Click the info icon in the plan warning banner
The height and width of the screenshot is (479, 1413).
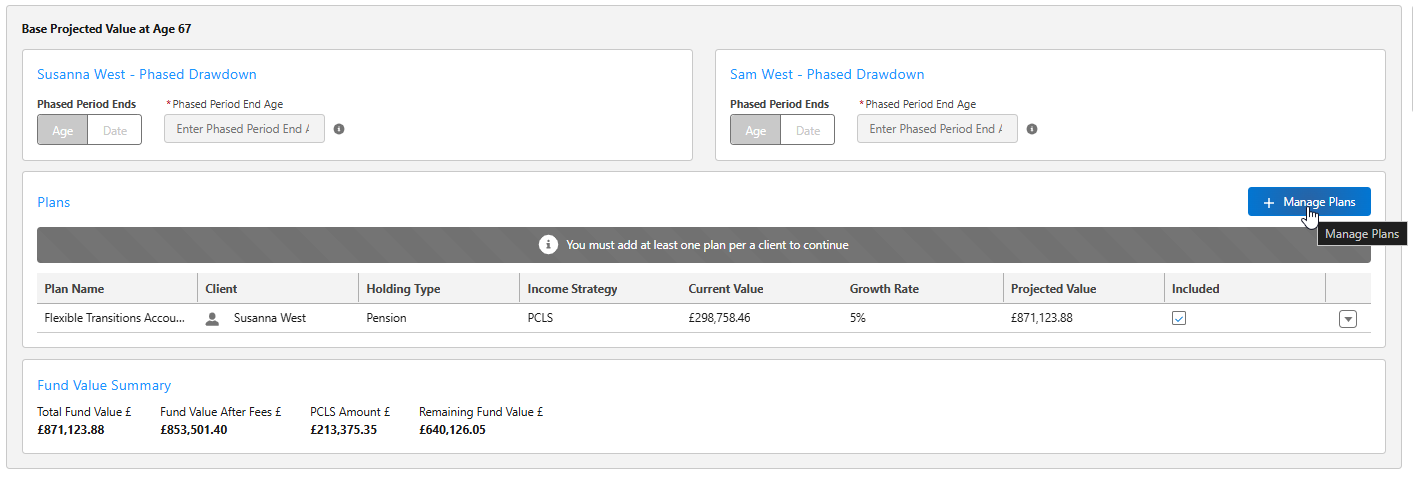click(548, 245)
